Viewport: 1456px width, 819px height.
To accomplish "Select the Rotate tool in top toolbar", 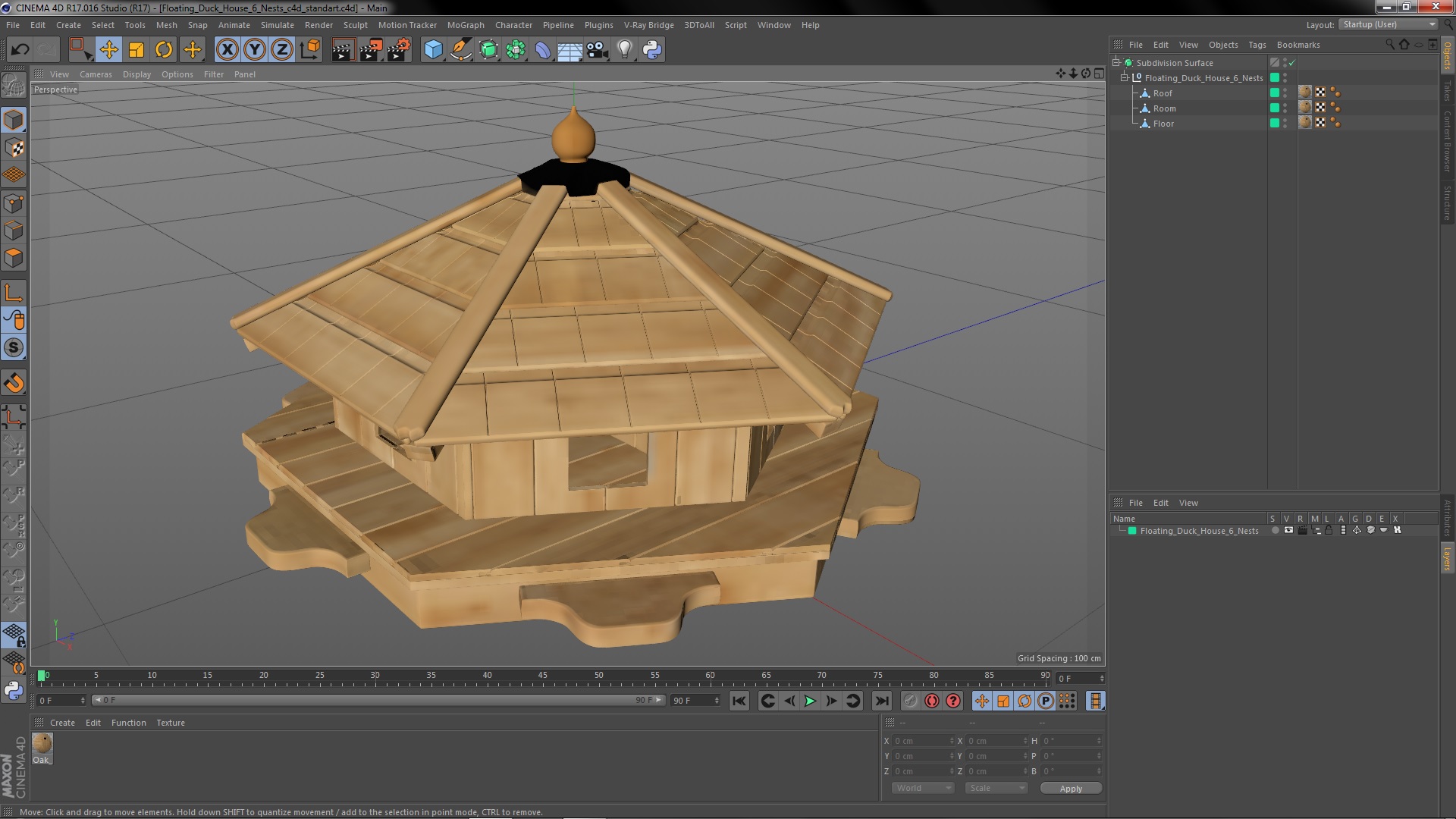I will (164, 50).
